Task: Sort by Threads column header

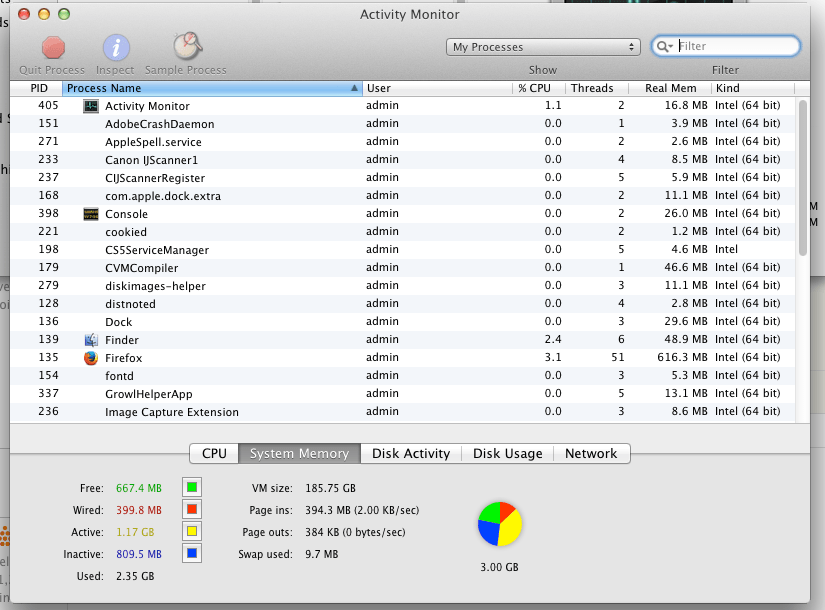Action: pos(596,88)
